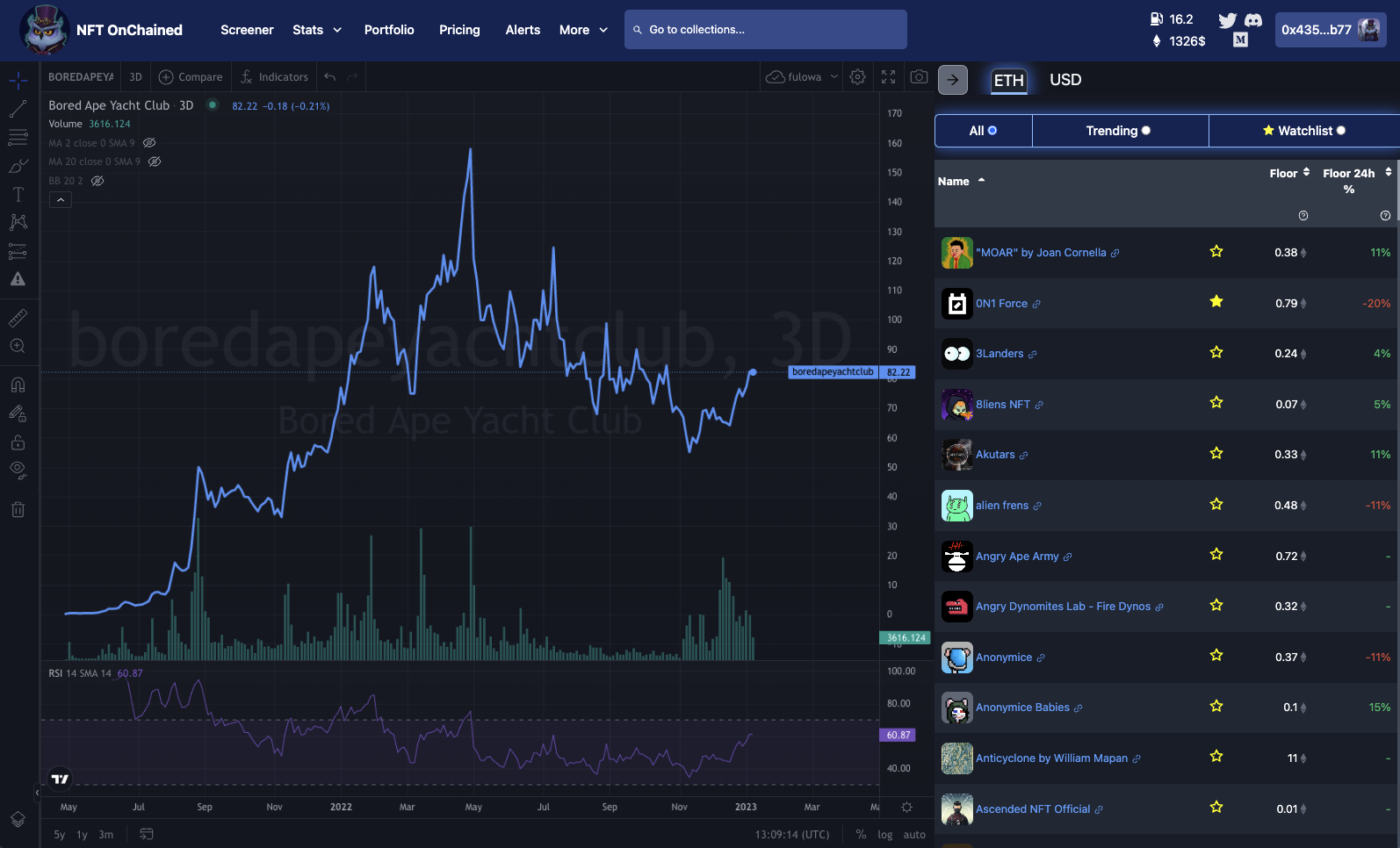Lock all drawing tools
The image size is (1400, 848).
click(x=18, y=442)
